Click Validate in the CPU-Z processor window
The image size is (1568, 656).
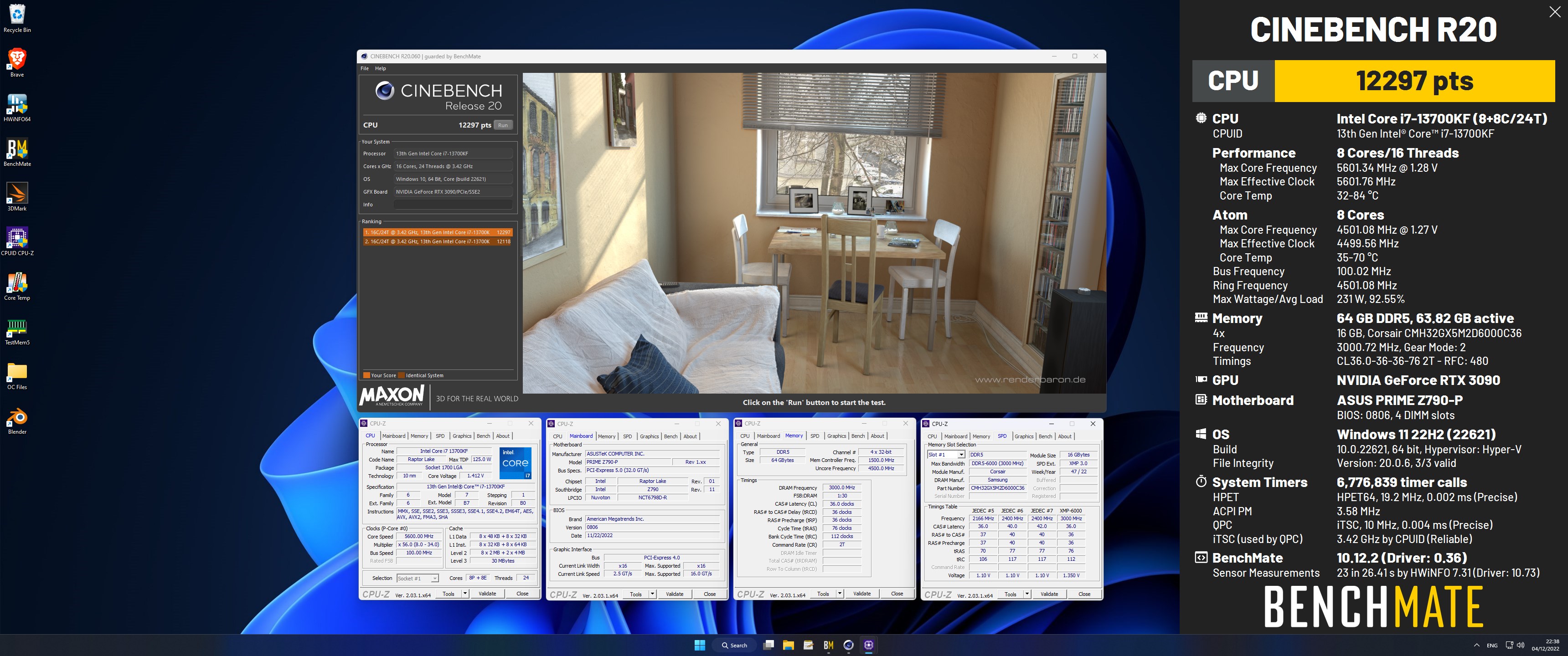click(487, 593)
